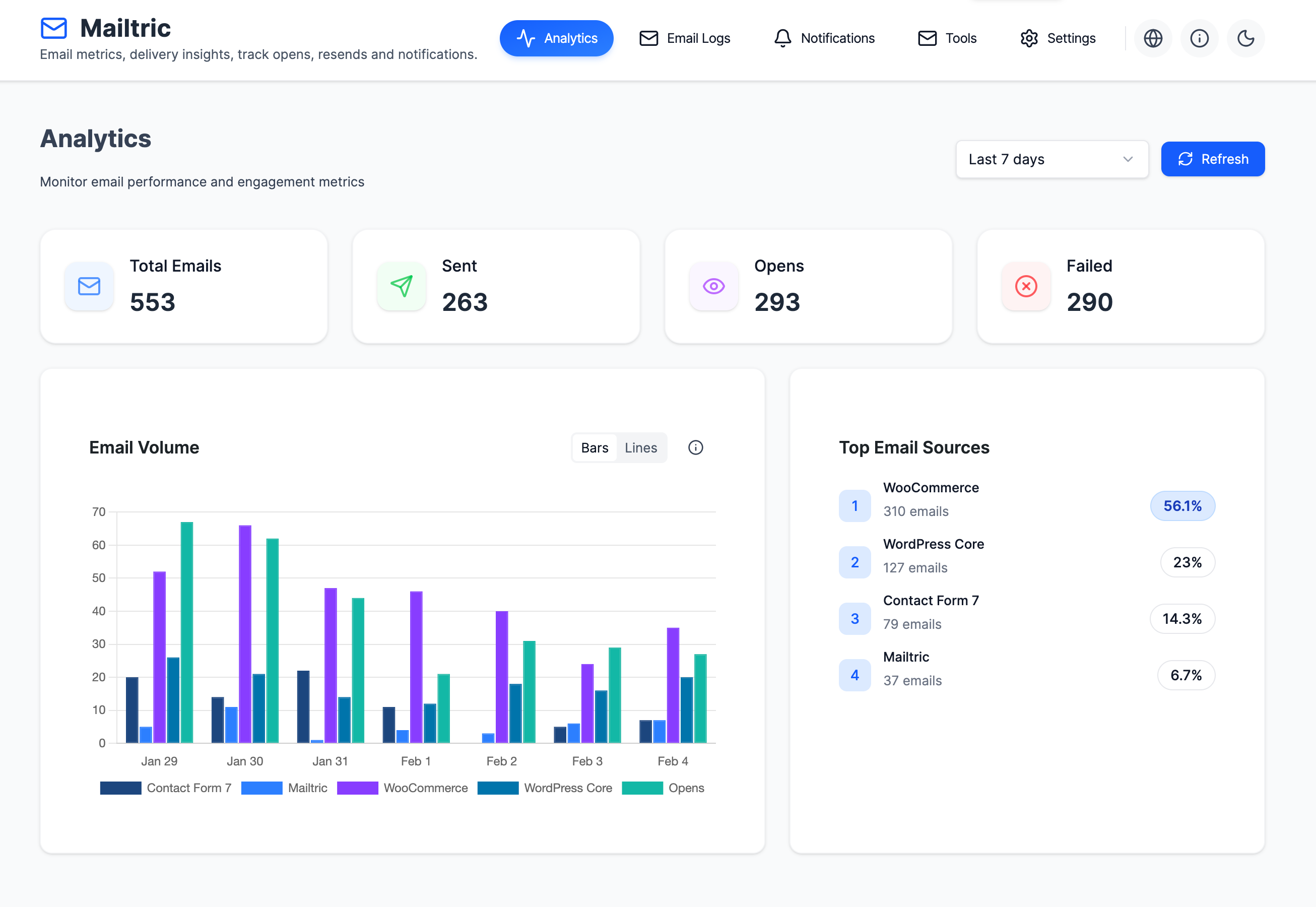This screenshot has width=1316, height=907.
Task: Open the Settings tab
Action: [x=1058, y=38]
